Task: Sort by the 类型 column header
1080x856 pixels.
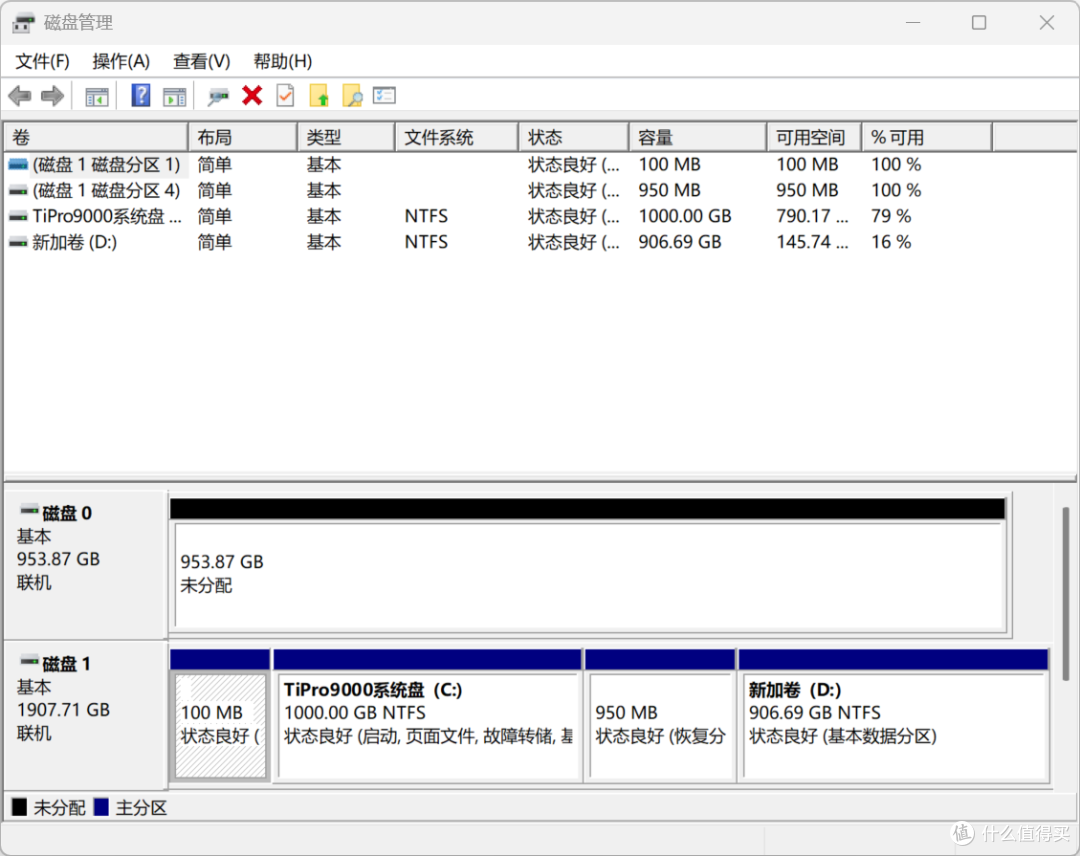Action: 346,137
